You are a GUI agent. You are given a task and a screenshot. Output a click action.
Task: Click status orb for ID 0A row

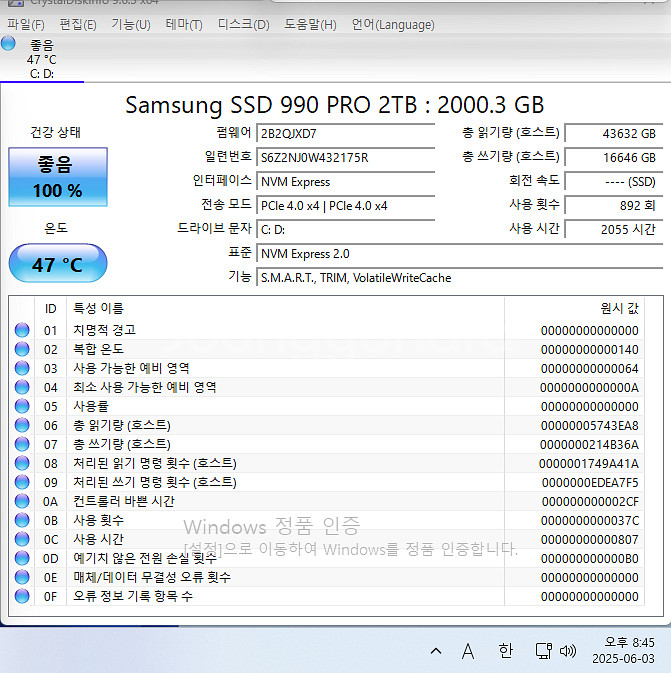[x=22, y=501]
